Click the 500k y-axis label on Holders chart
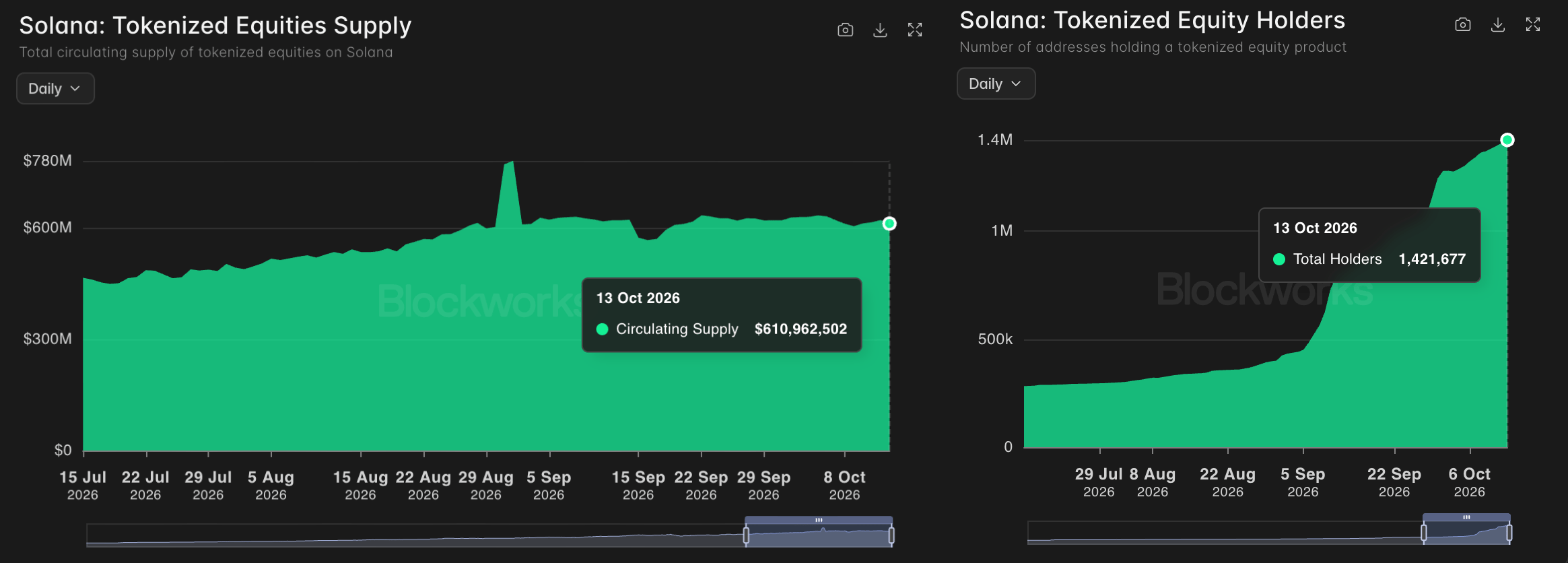Viewport: 1568px width, 563px height. [x=995, y=339]
